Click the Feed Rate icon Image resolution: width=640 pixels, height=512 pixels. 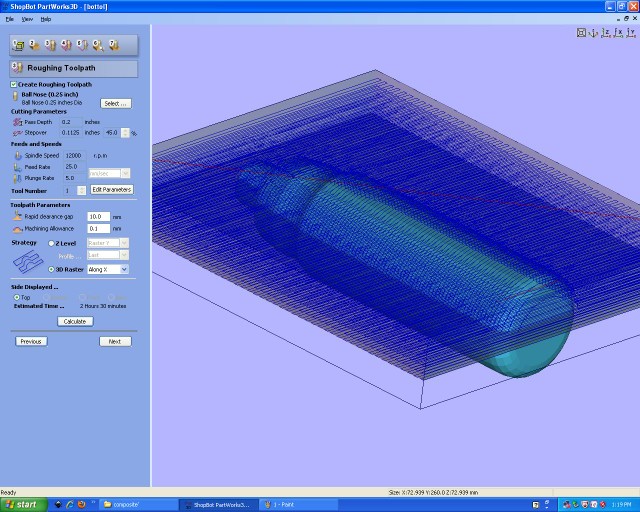tap(17, 167)
